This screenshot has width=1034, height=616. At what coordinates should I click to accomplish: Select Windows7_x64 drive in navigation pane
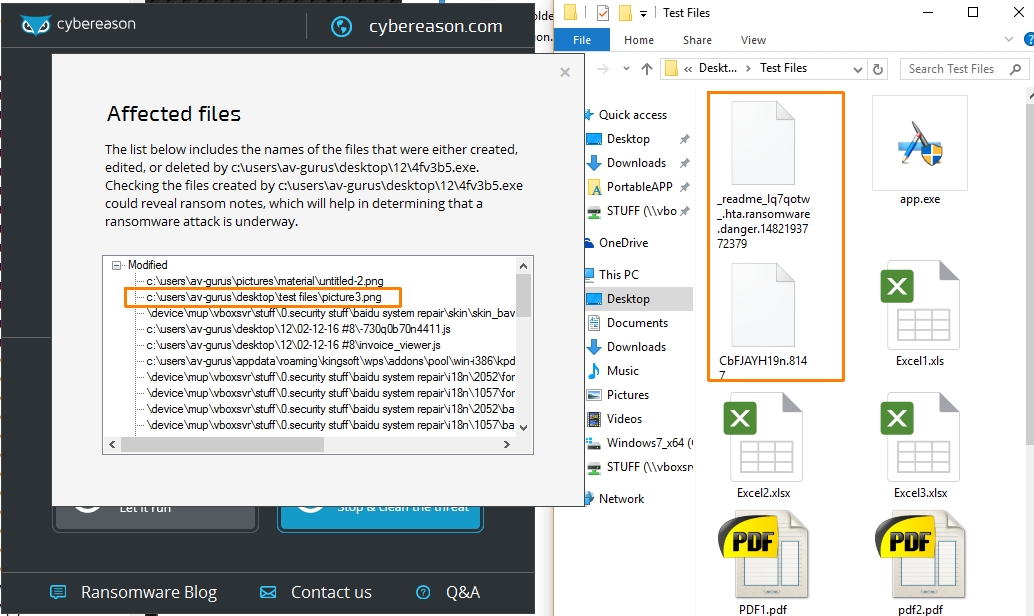click(x=650, y=443)
